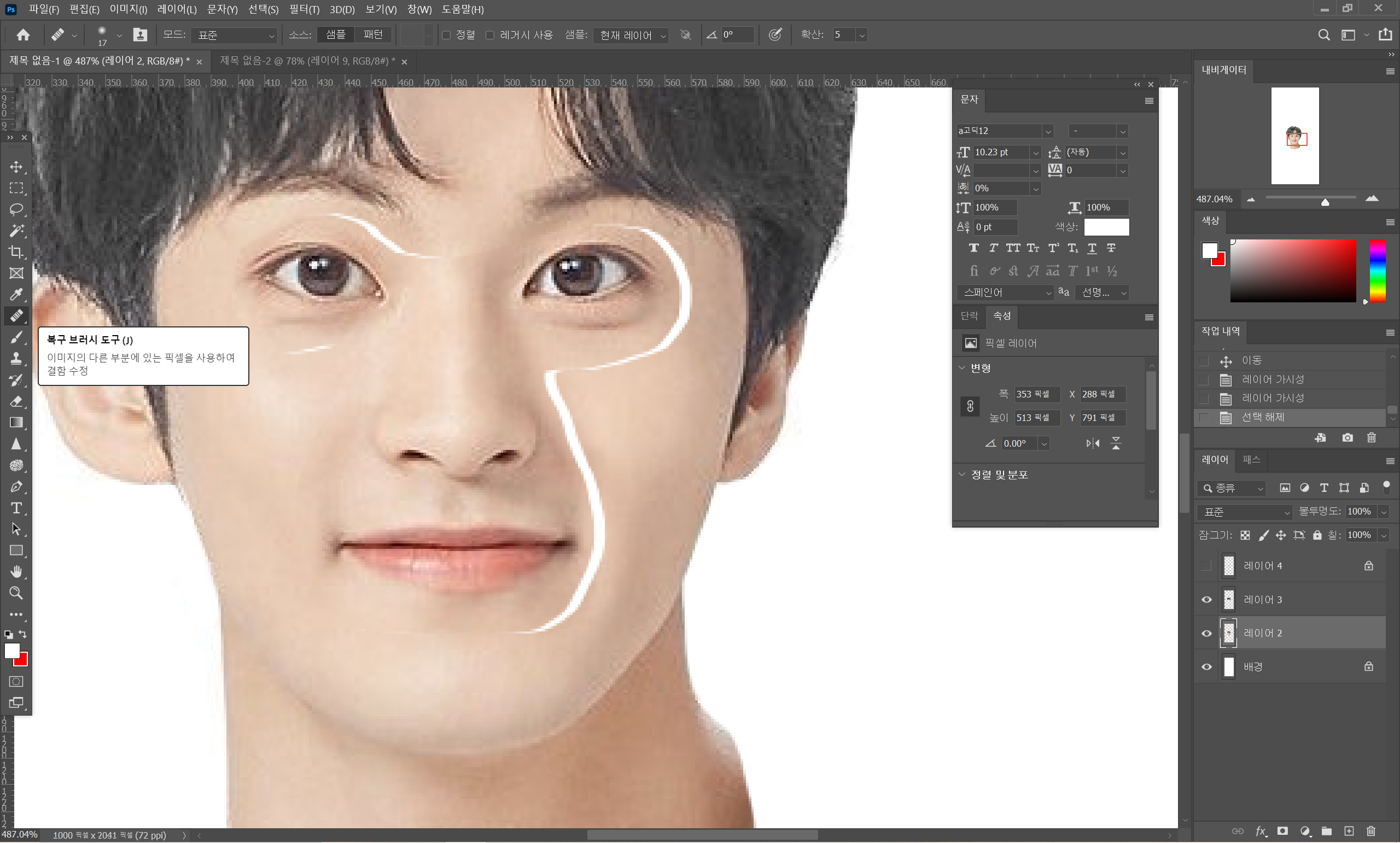The image size is (1400, 843).
Task: Click the font size 10.23 pt field
Action: (998, 152)
